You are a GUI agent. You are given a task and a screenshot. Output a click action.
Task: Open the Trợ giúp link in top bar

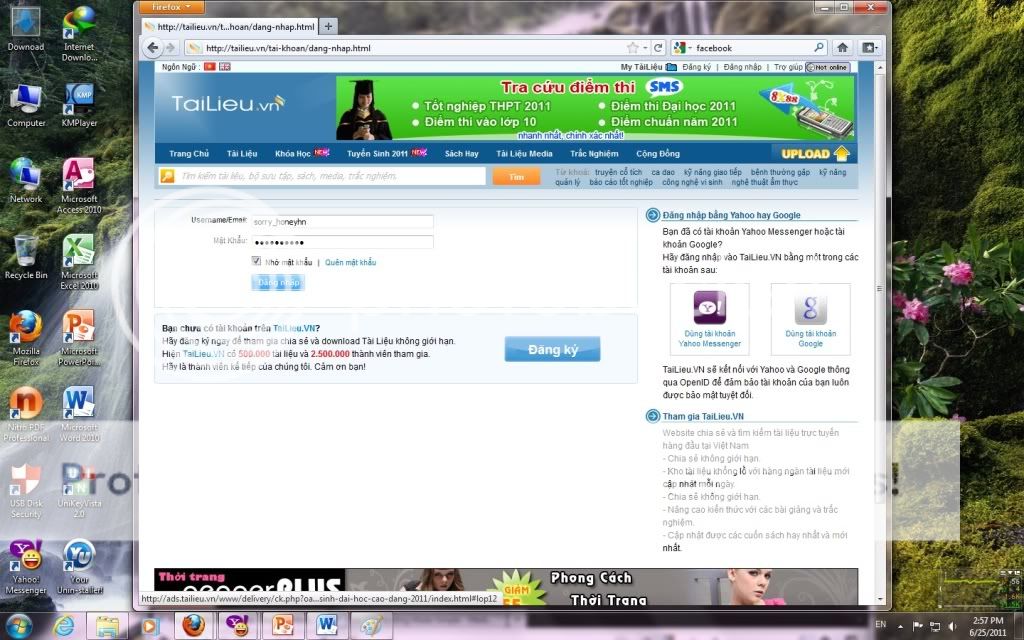[788, 67]
